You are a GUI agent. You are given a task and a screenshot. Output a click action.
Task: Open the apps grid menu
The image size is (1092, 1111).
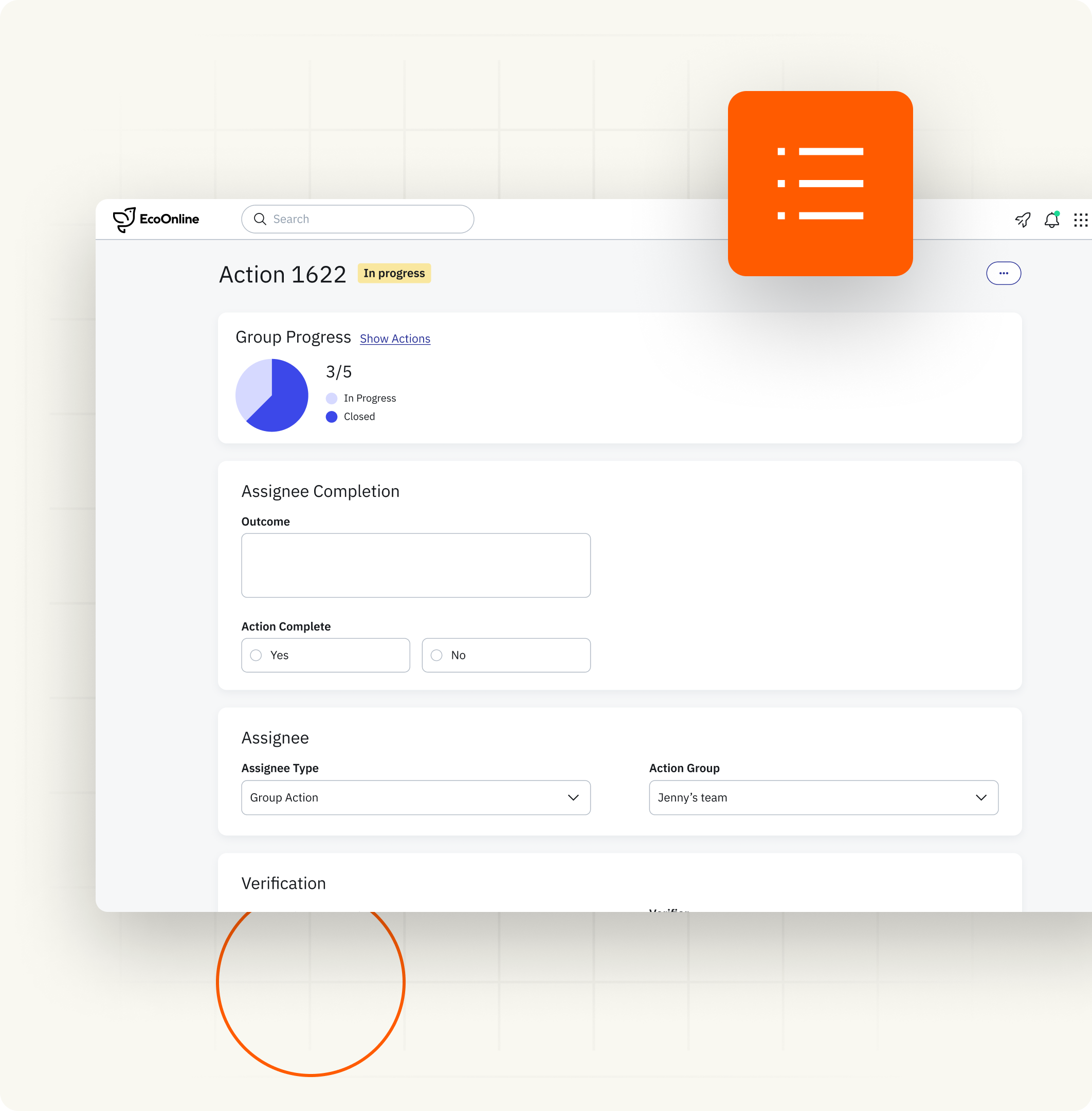point(1081,220)
